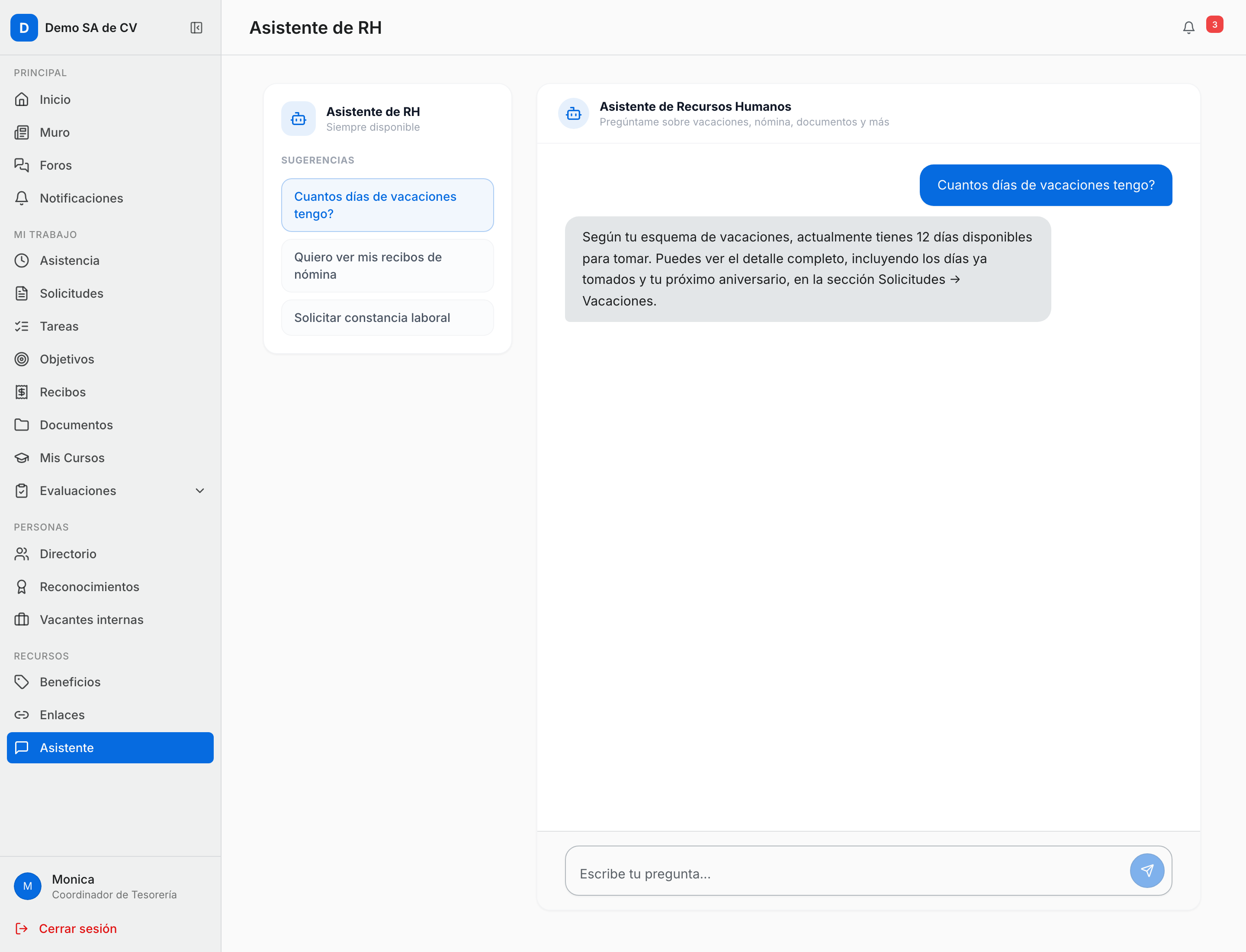Select suggestion Solicitar constancia laboral
Screen dimensions: 1246x952
387,318
